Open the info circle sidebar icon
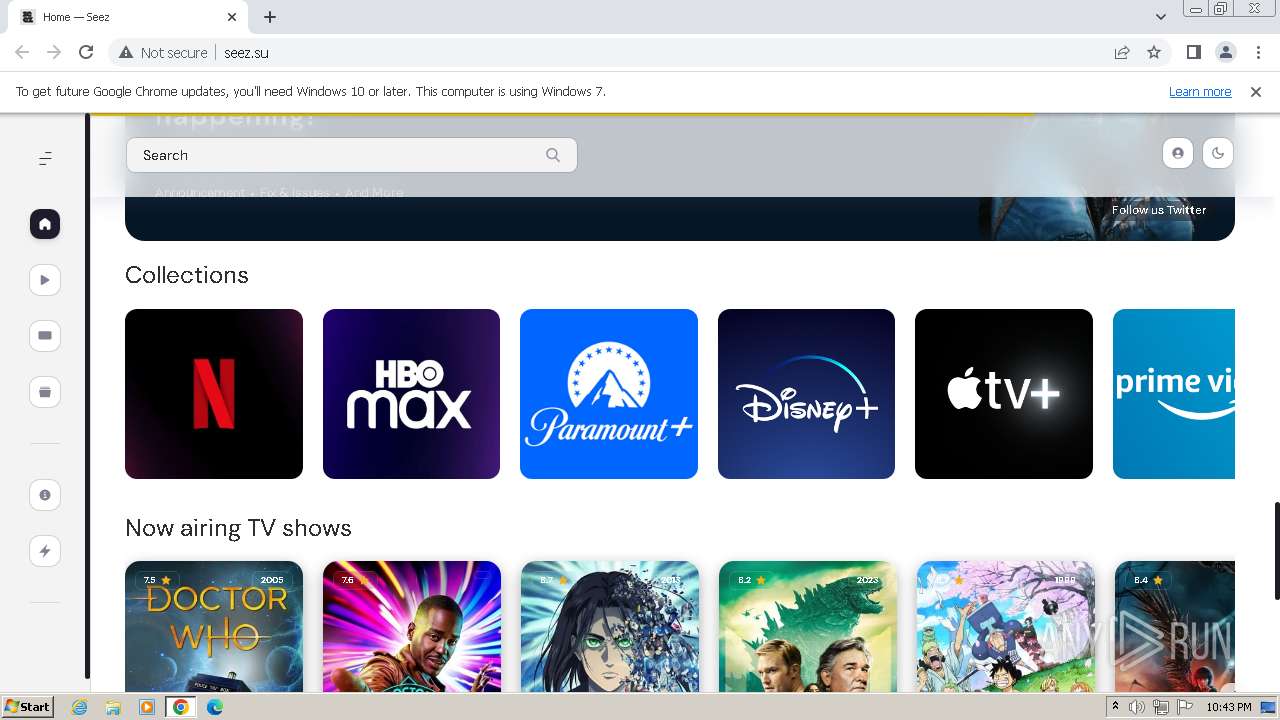 tap(45, 495)
